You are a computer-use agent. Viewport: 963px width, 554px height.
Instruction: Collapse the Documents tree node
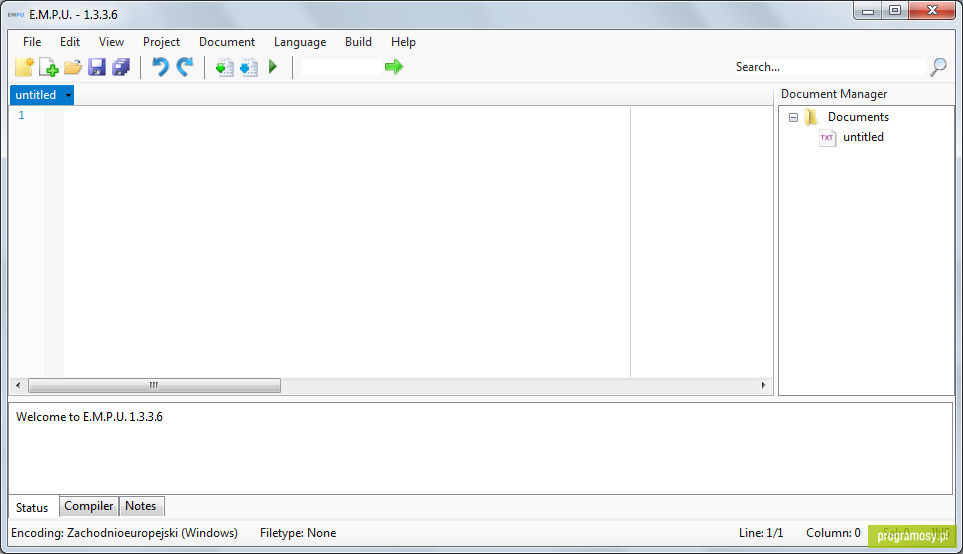(793, 117)
